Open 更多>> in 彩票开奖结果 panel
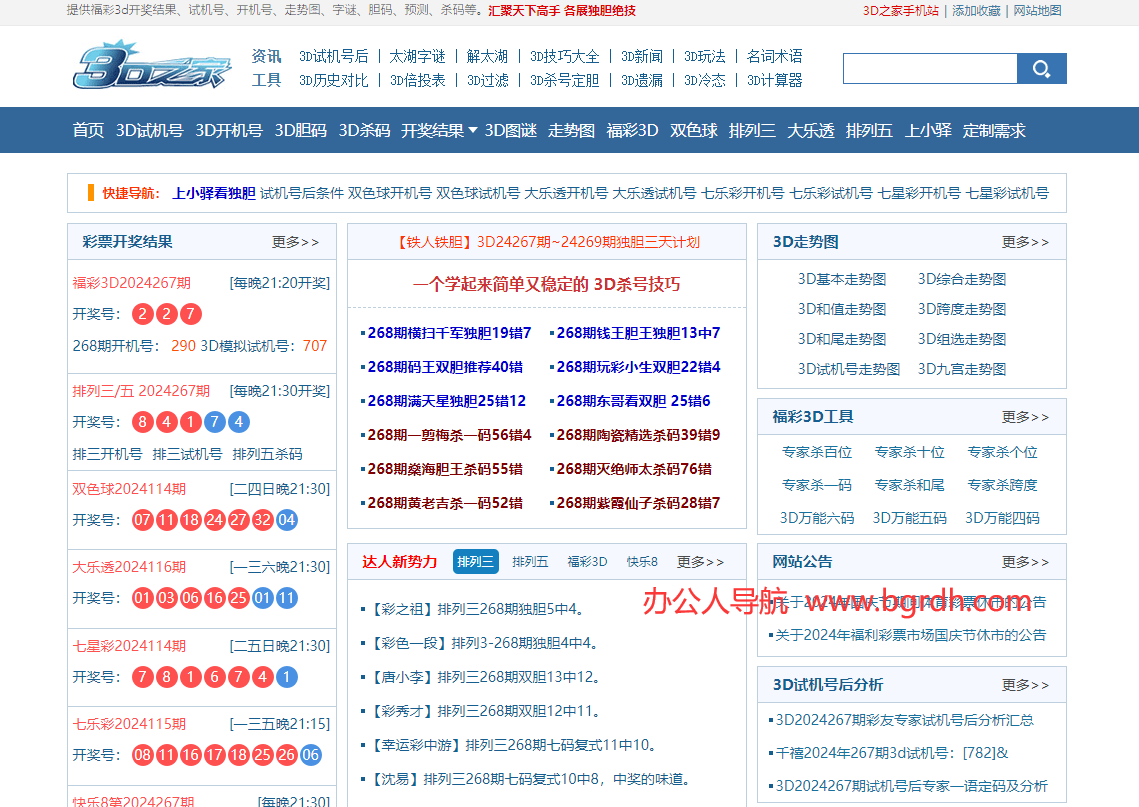Image resolution: width=1139 pixels, height=807 pixels. tap(295, 242)
